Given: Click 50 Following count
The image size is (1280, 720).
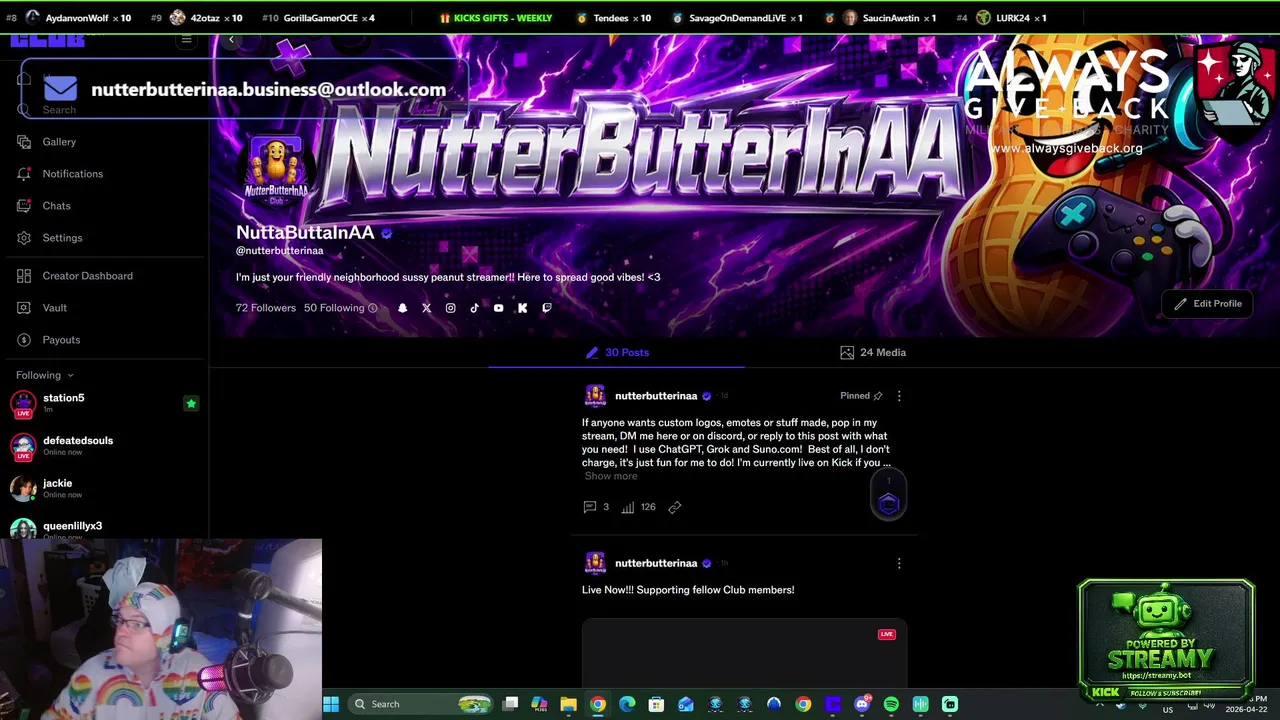Looking at the screenshot, I should [x=334, y=308].
